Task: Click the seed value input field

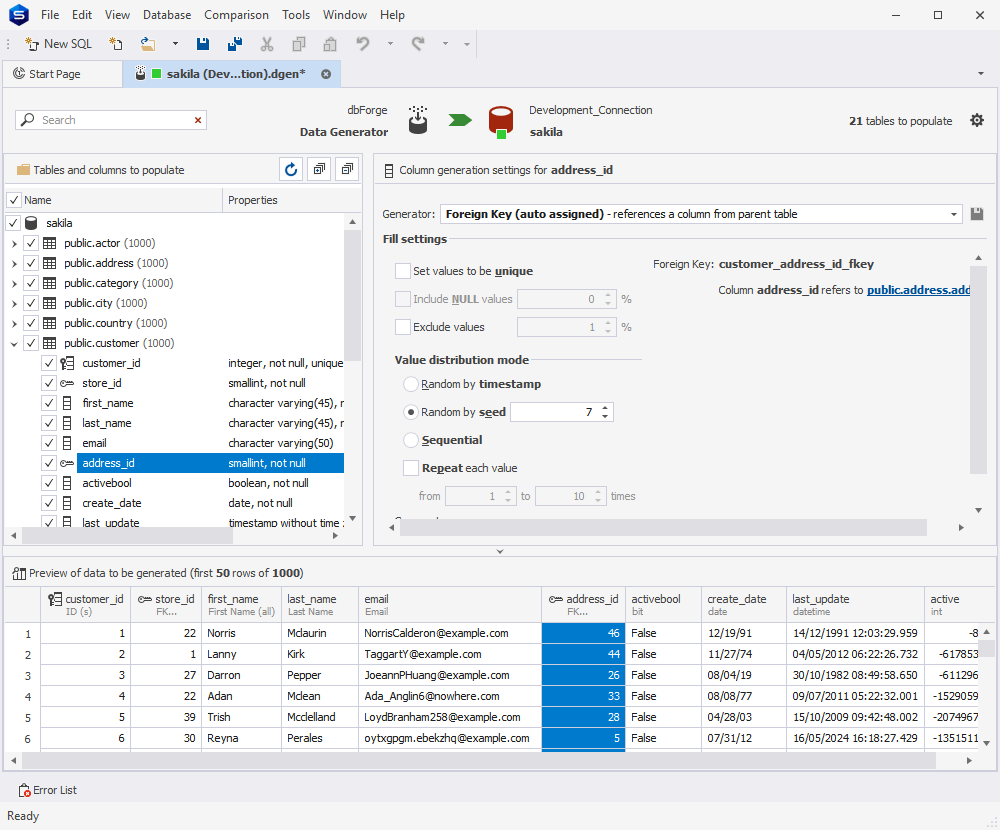Action: coord(555,412)
